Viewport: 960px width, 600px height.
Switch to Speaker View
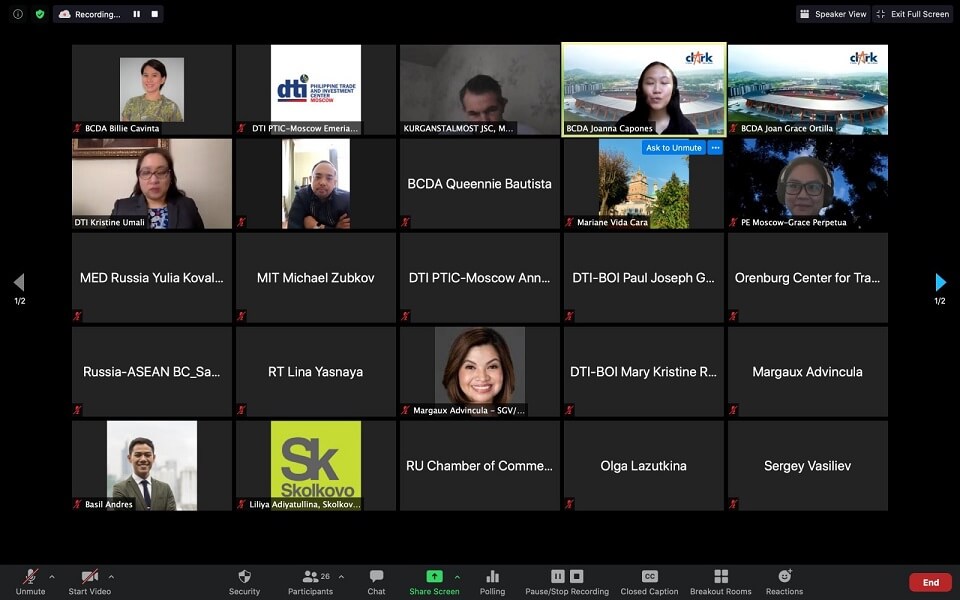pos(832,14)
